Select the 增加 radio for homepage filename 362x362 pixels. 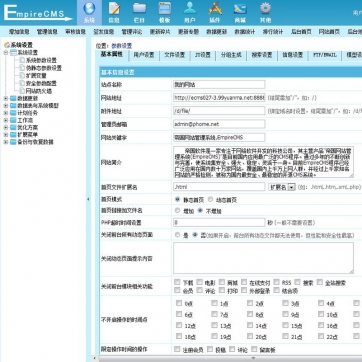pos(177,211)
